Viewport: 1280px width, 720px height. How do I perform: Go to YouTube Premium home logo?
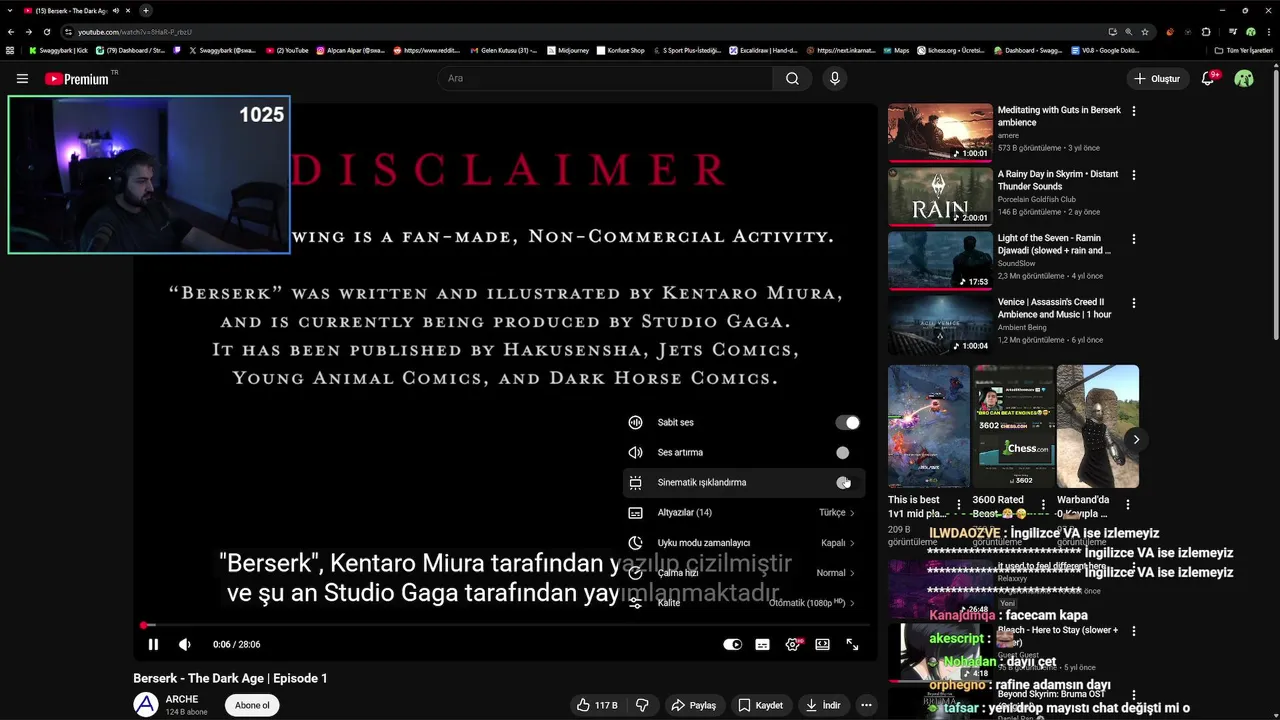pos(79,79)
